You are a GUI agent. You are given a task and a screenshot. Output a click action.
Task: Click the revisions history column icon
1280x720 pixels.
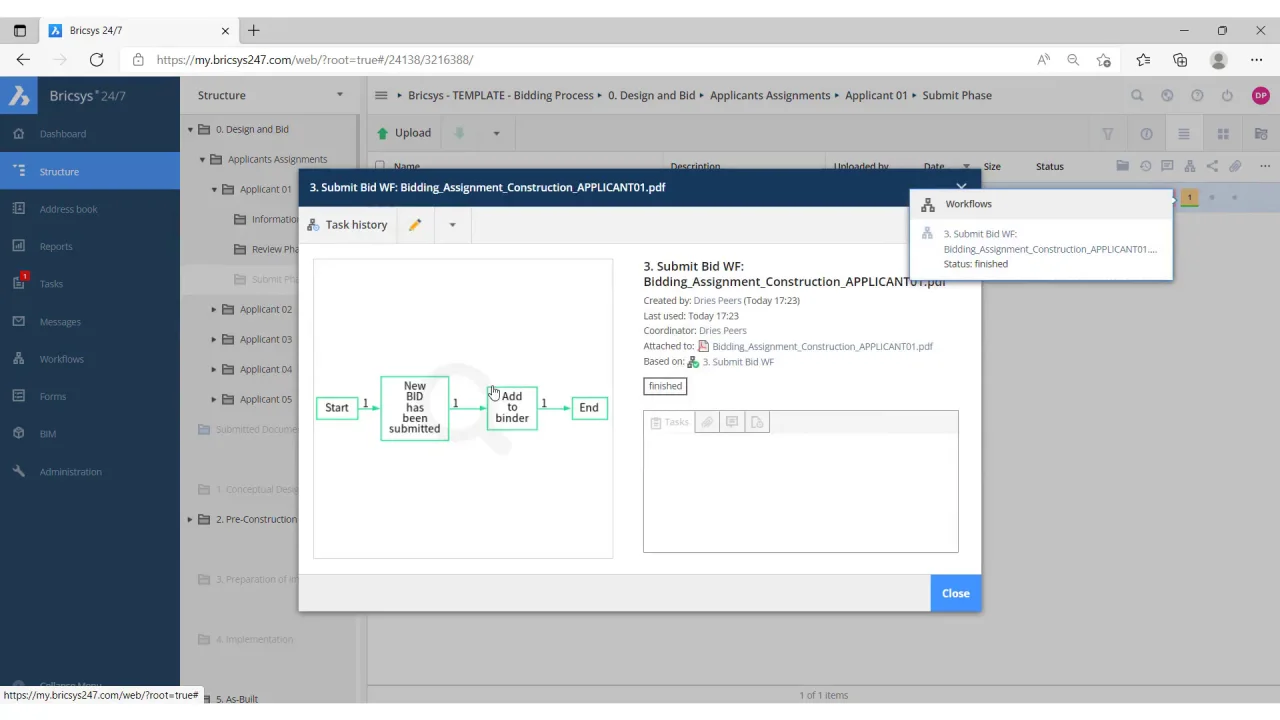tap(1145, 166)
